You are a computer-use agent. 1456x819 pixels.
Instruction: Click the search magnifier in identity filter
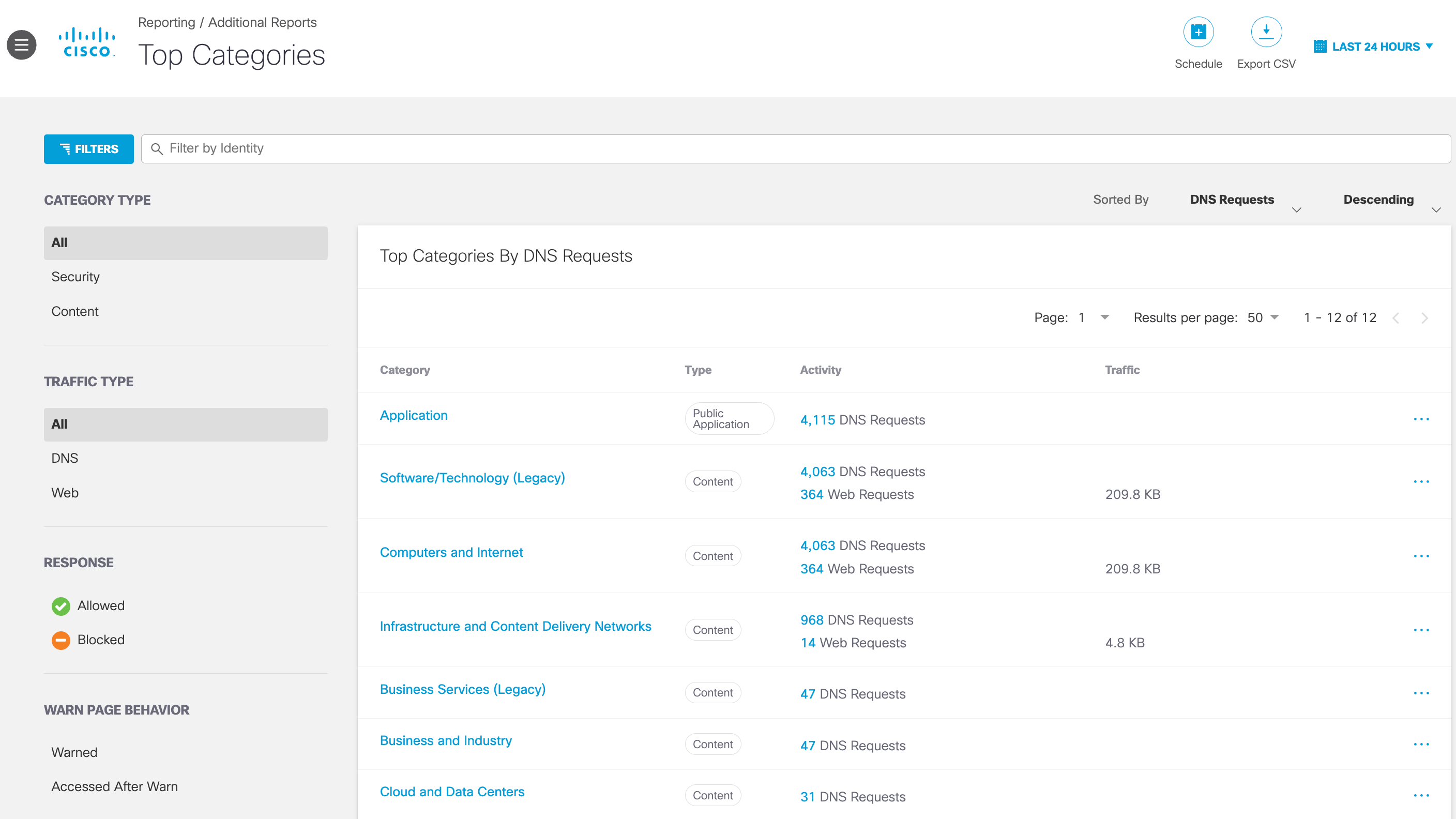tap(157, 149)
